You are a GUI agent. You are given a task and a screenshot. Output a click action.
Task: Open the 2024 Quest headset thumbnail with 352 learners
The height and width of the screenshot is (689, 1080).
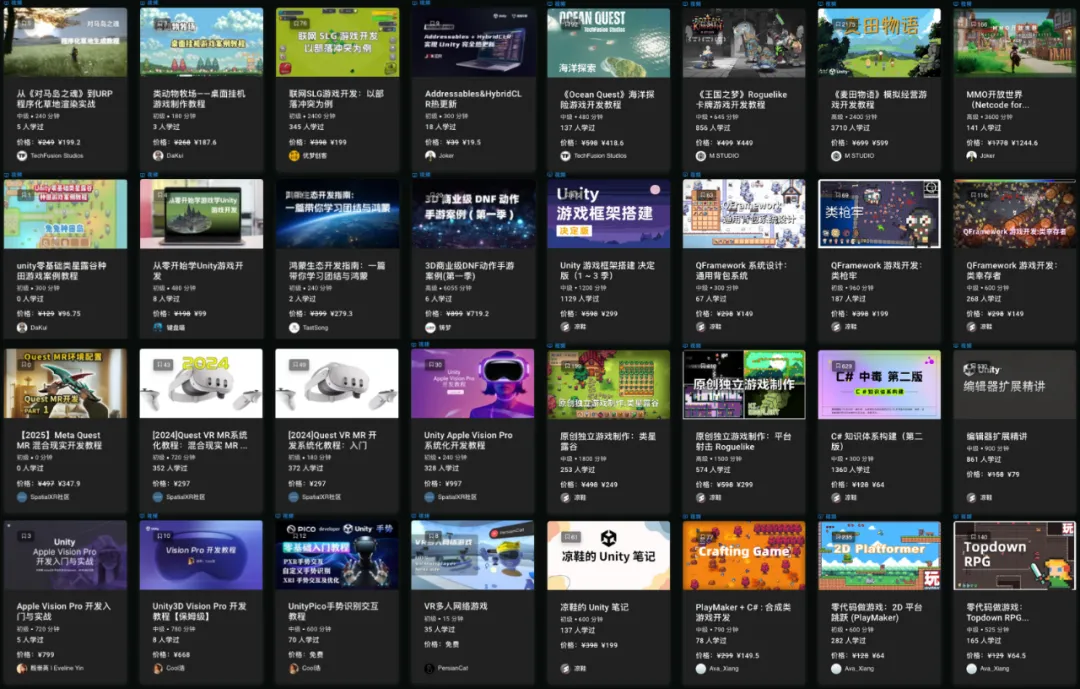click(201, 383)
